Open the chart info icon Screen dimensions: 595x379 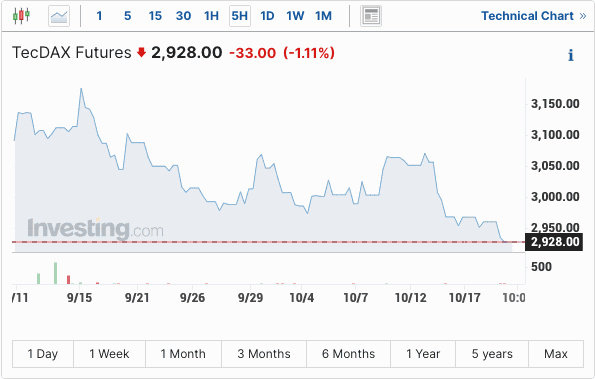(x=571, y=55)
